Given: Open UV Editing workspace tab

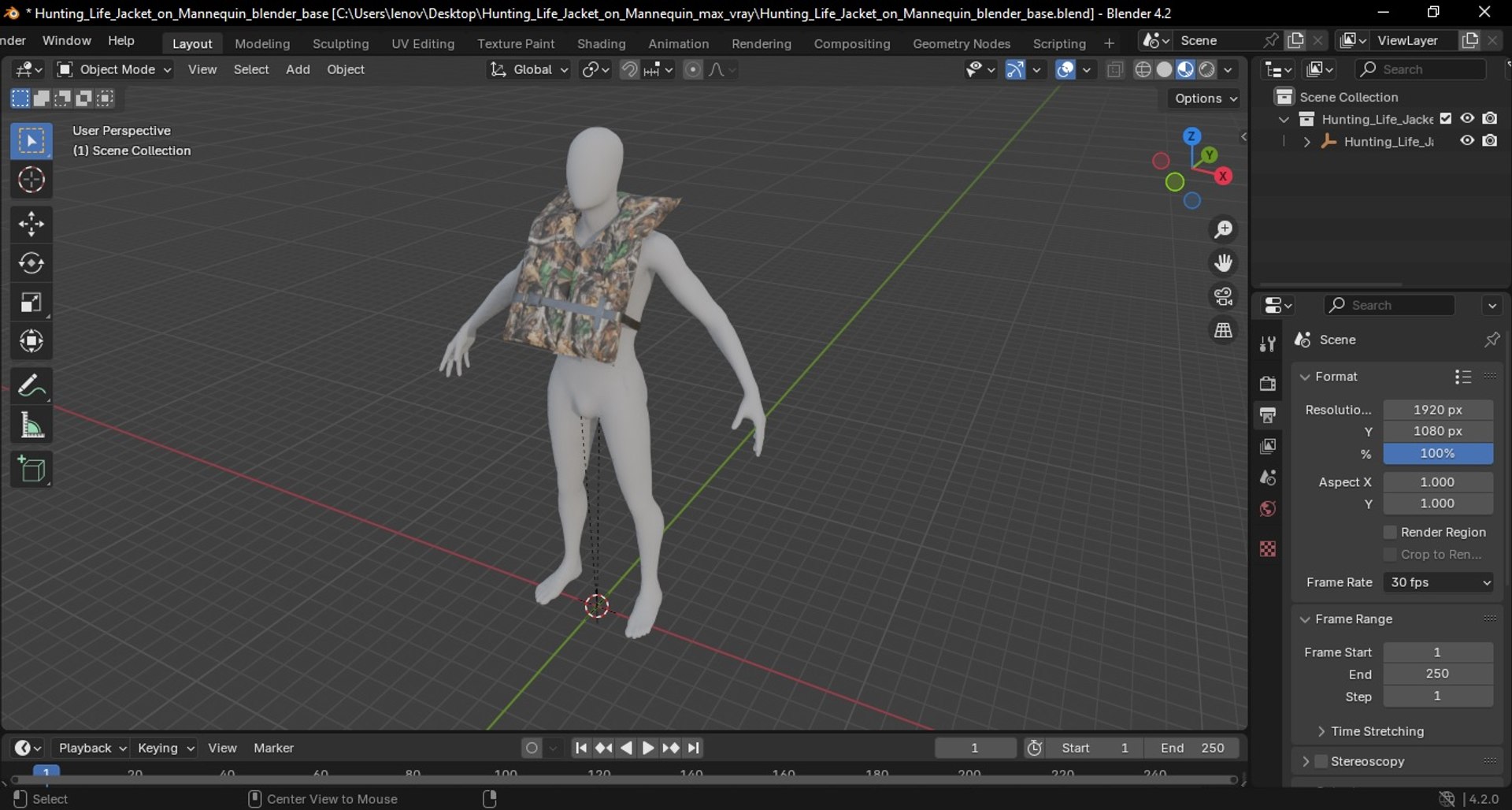Looking at the screenshot, I should pos(423,43).
